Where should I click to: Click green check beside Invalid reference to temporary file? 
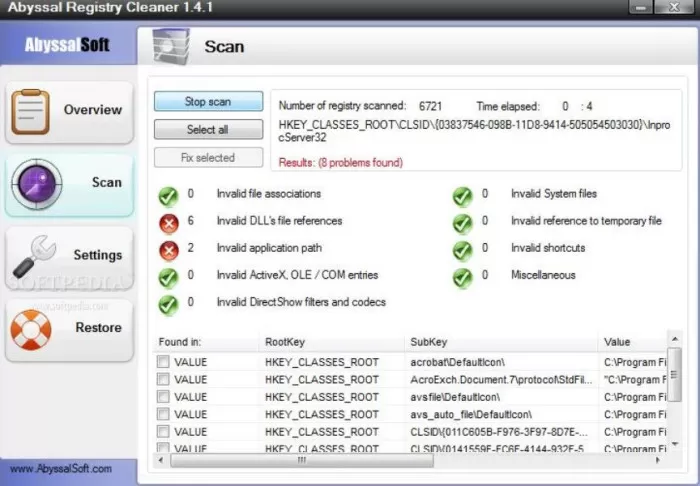[x=462, y=223]
